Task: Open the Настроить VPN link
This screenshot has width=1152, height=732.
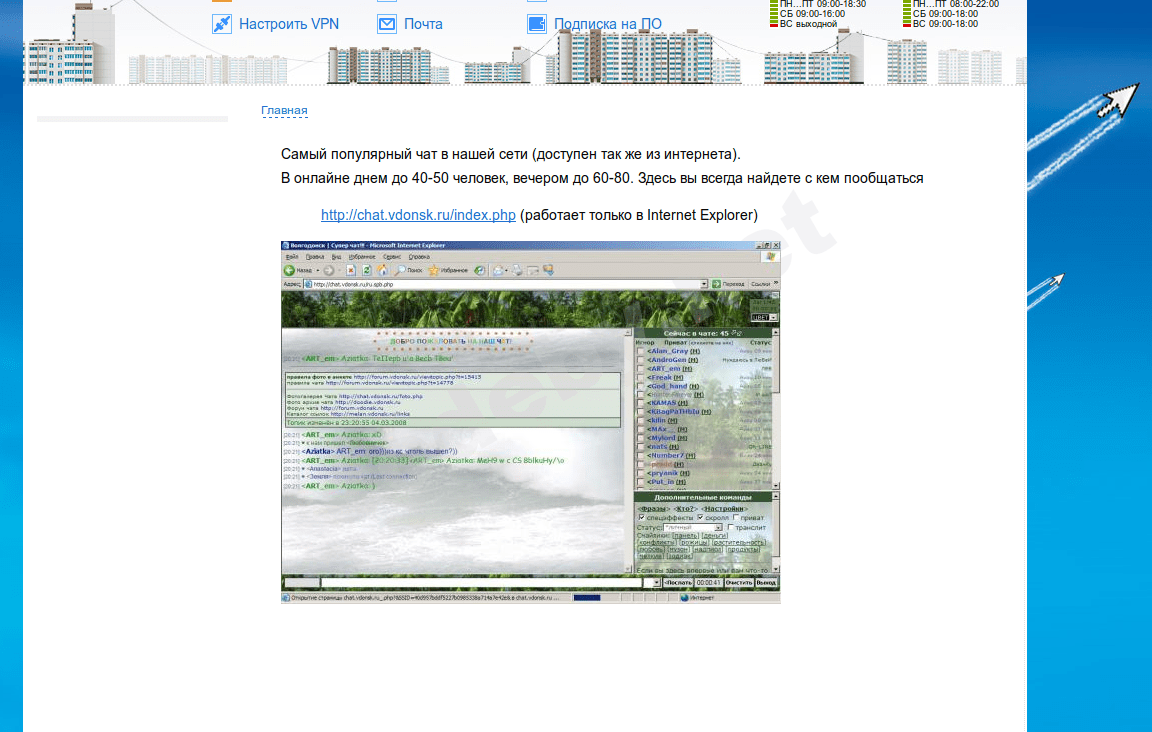Action: coord(289,24)
